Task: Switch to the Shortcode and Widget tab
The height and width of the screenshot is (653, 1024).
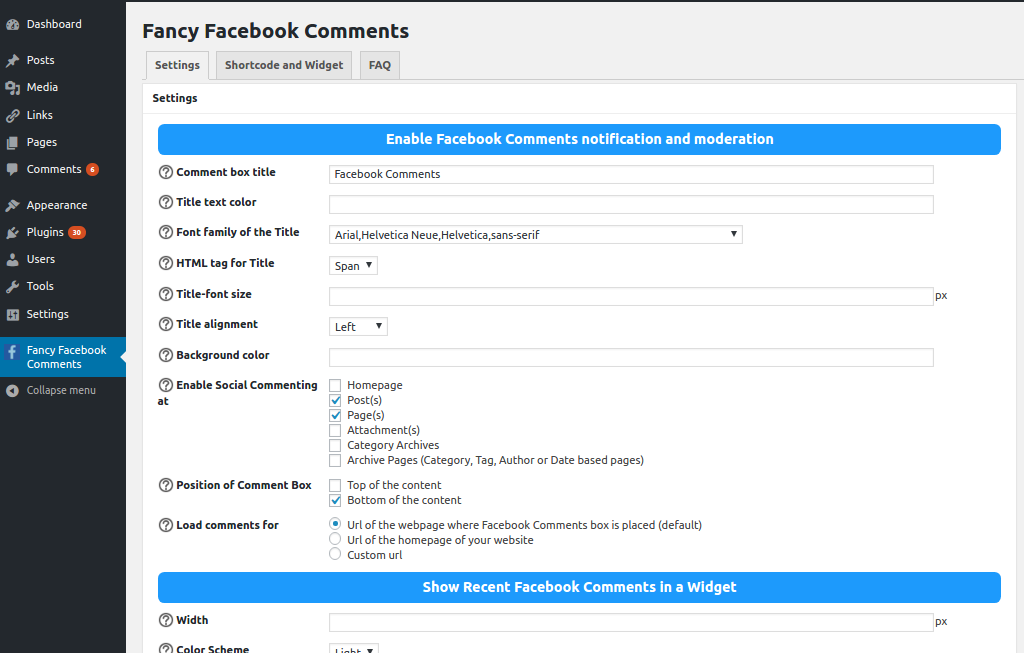Action: pos(284,65)
